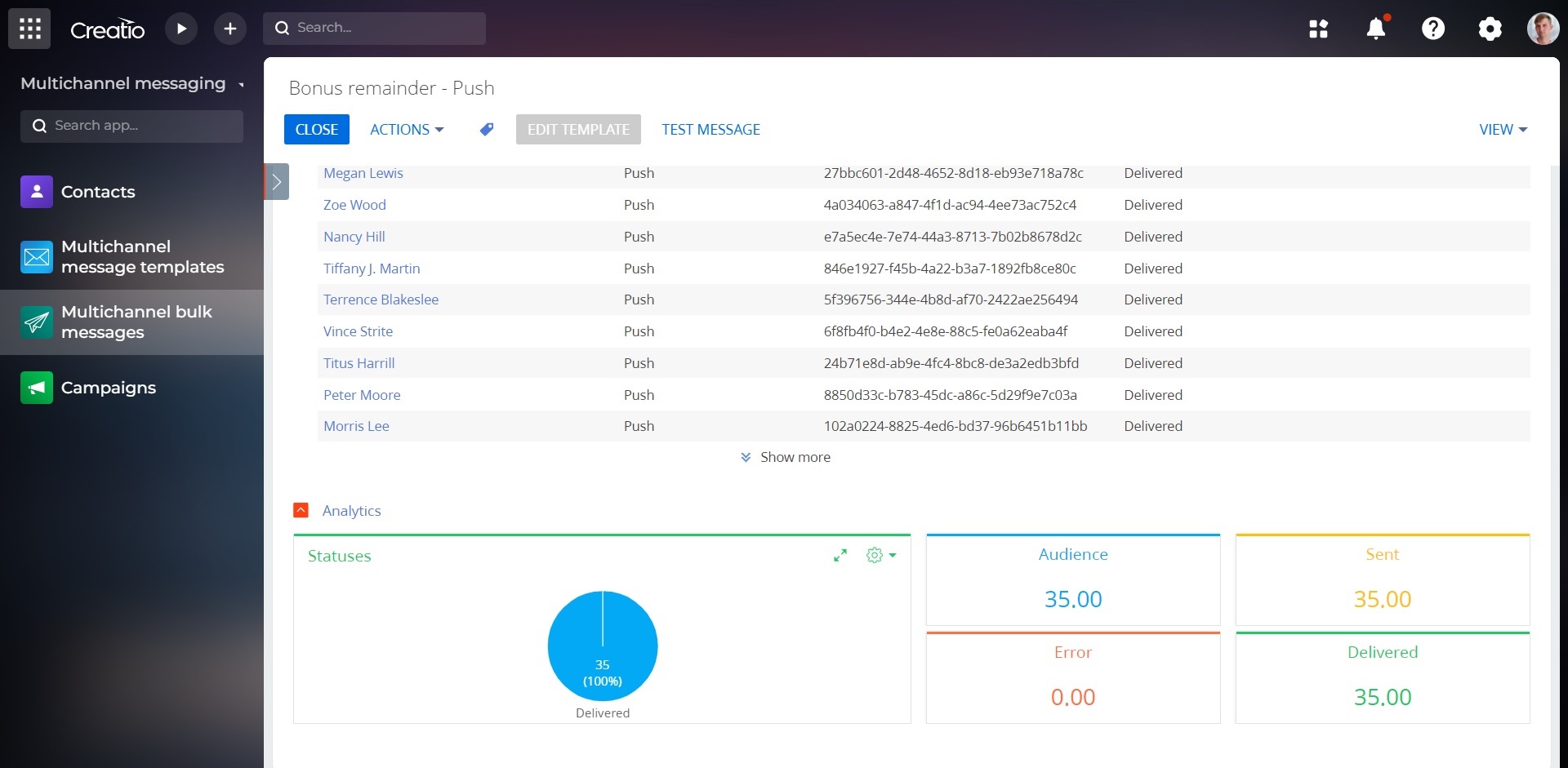Screen dimensions: 1568x768
Task: Open the VIEW dropdown
Action: pyautogui.click(x=1502, y=129)
